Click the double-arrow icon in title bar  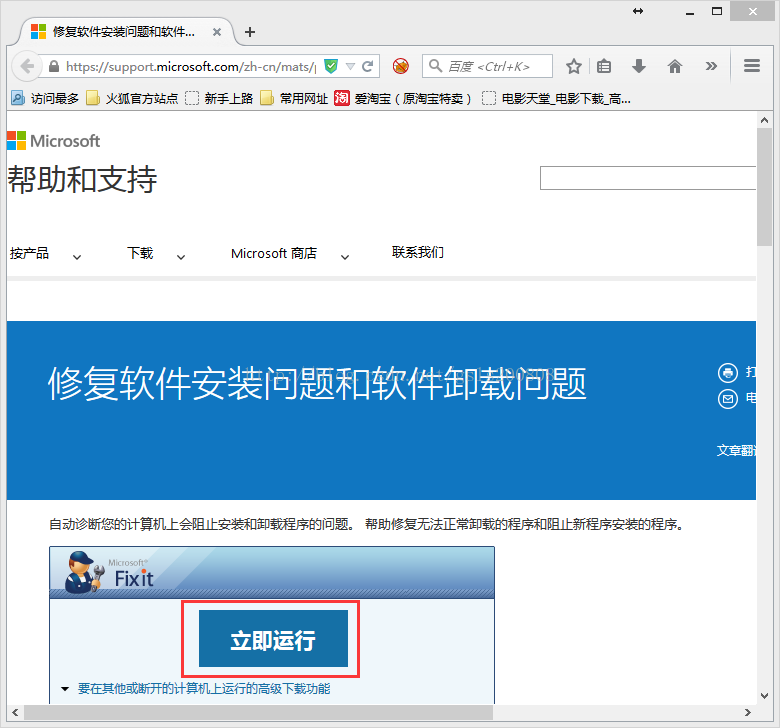pyautogui.click(x=638, y=11)
